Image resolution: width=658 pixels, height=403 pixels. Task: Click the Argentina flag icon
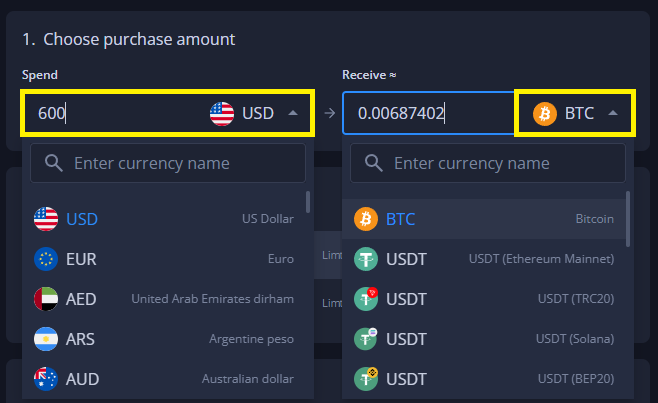pos(46,339)
